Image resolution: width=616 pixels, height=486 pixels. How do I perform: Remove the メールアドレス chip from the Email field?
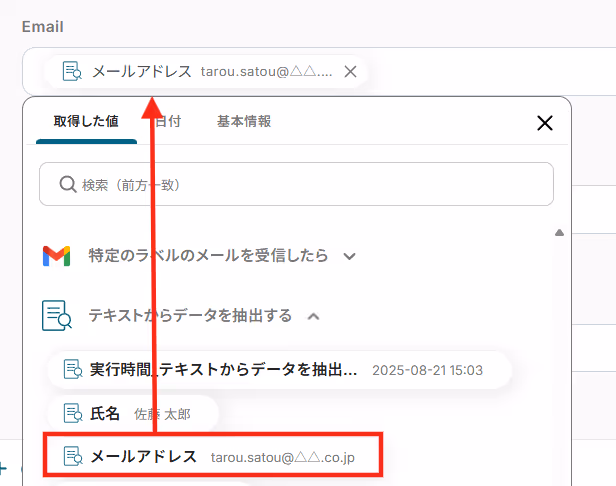coord(350,72)
